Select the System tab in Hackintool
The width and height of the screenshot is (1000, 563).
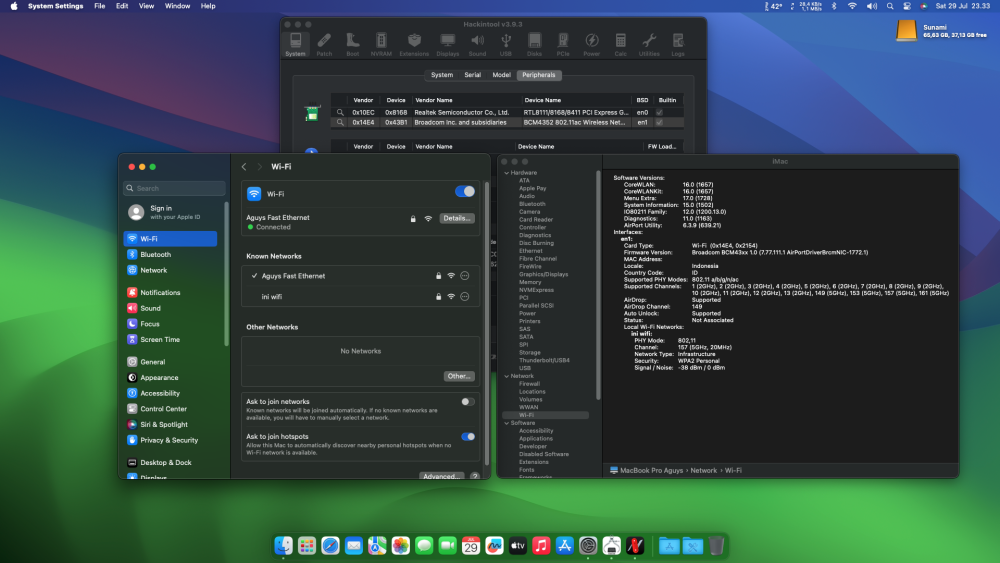[442, 75]
